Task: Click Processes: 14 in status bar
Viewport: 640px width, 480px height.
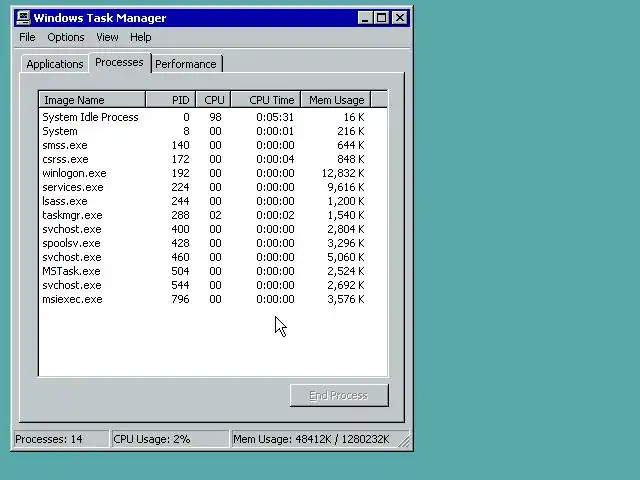Action: (61, 439)
